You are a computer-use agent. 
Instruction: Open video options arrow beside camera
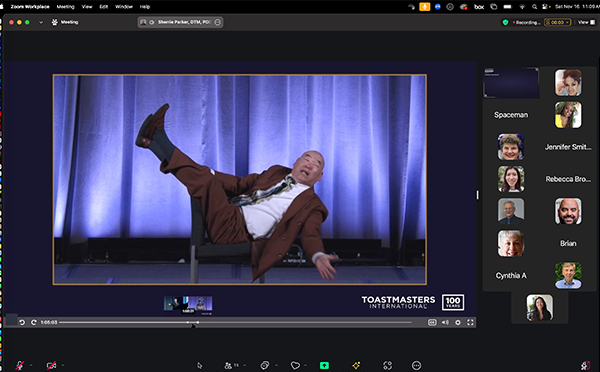[x=63, y=365]
